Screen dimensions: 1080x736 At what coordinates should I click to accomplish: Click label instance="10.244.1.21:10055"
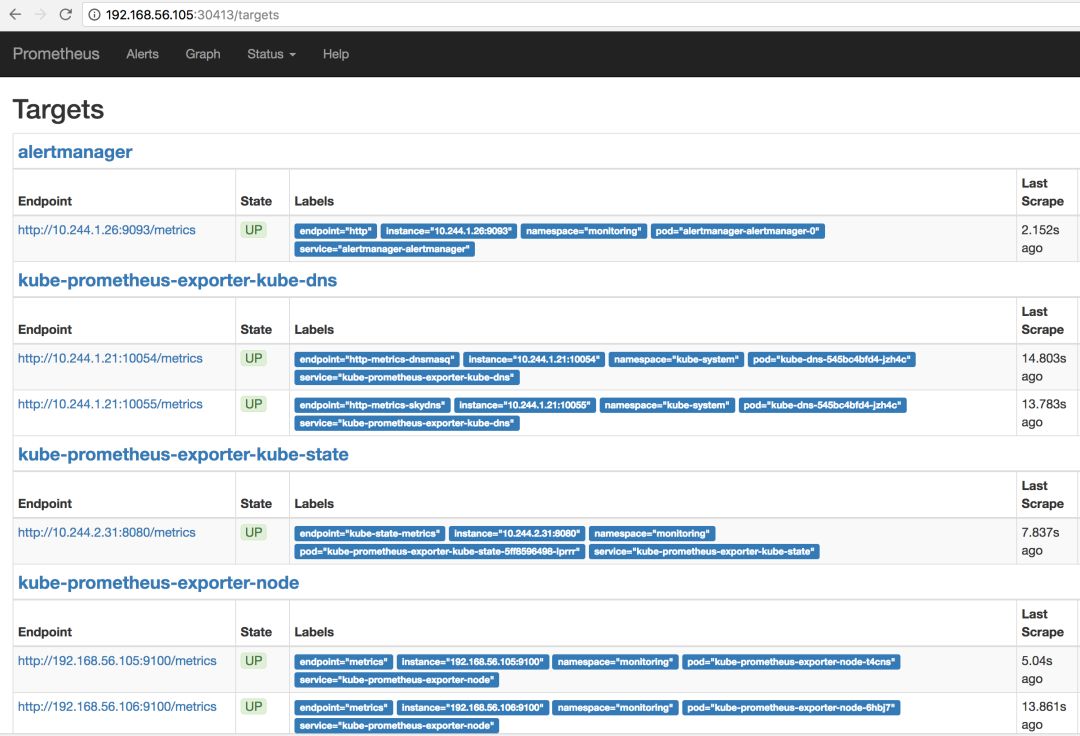point(524,405)
